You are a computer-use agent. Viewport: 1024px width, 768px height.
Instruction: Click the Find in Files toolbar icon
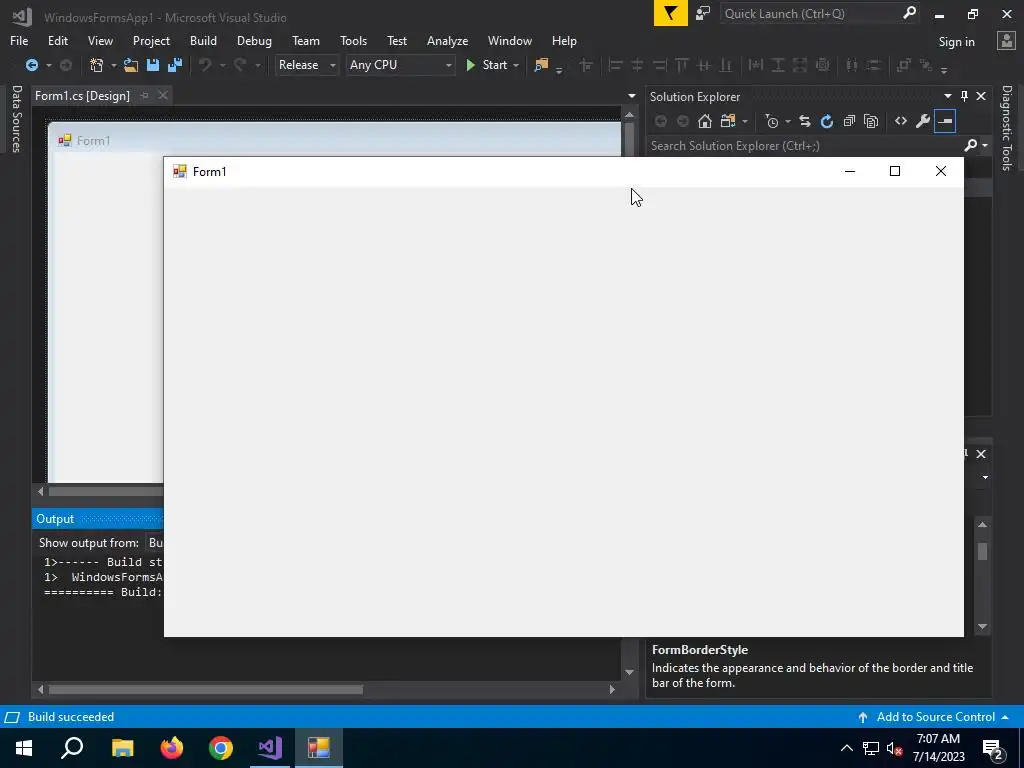click(x=541, y=65)
